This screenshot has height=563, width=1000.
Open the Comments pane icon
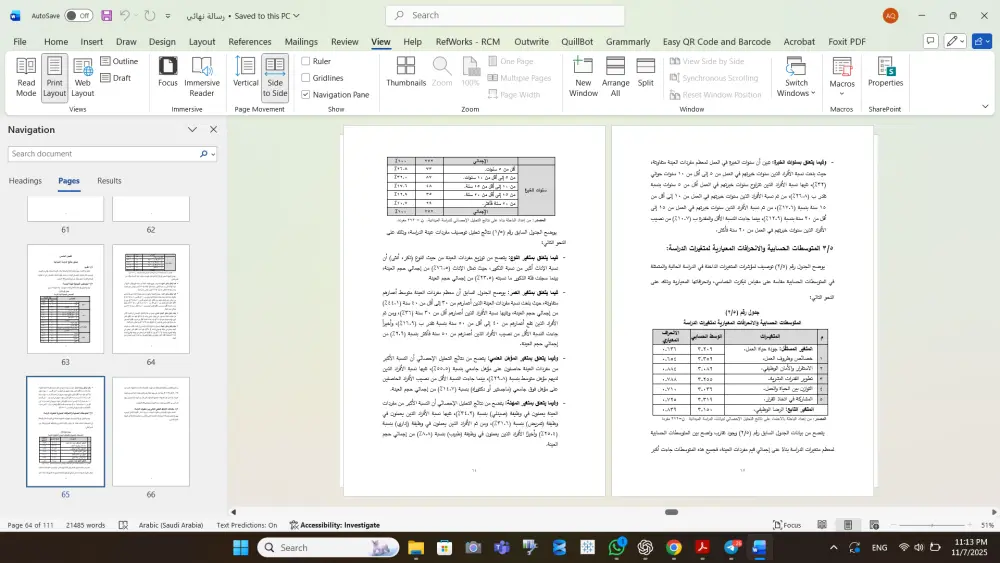(x=930, y=41)
